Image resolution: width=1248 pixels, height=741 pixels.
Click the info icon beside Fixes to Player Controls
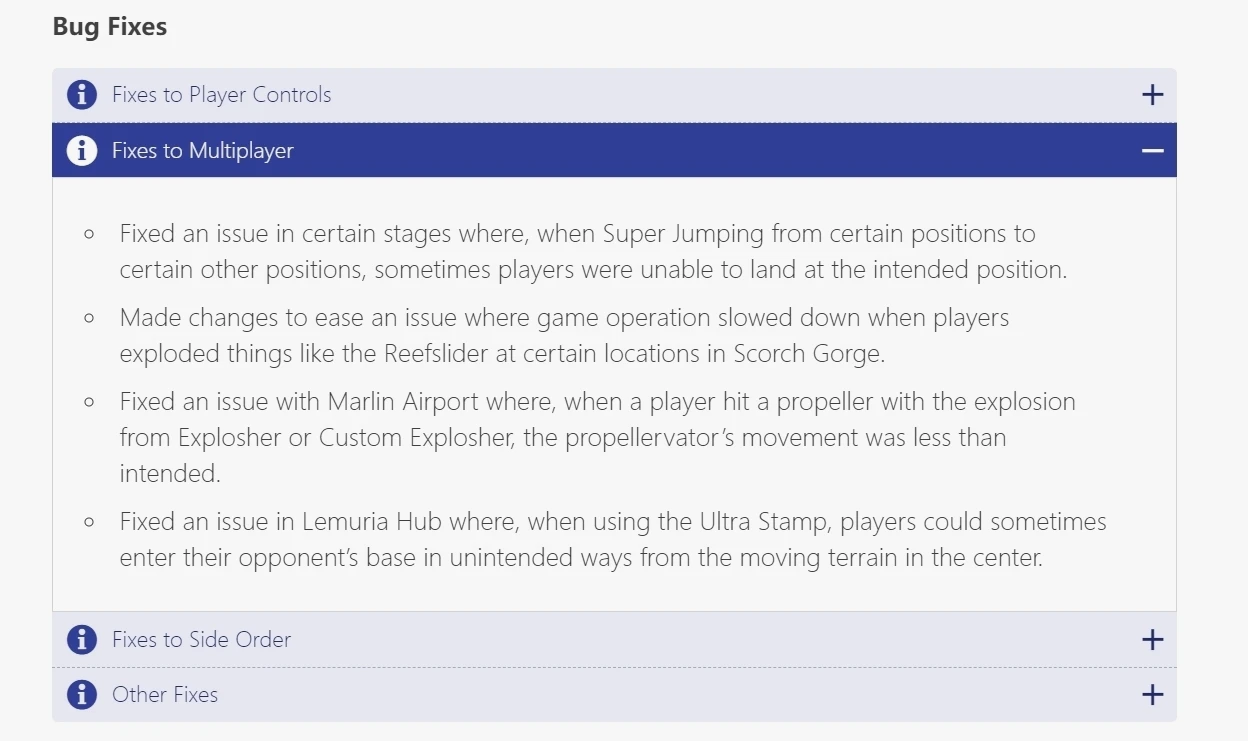(x=82, y=95)
